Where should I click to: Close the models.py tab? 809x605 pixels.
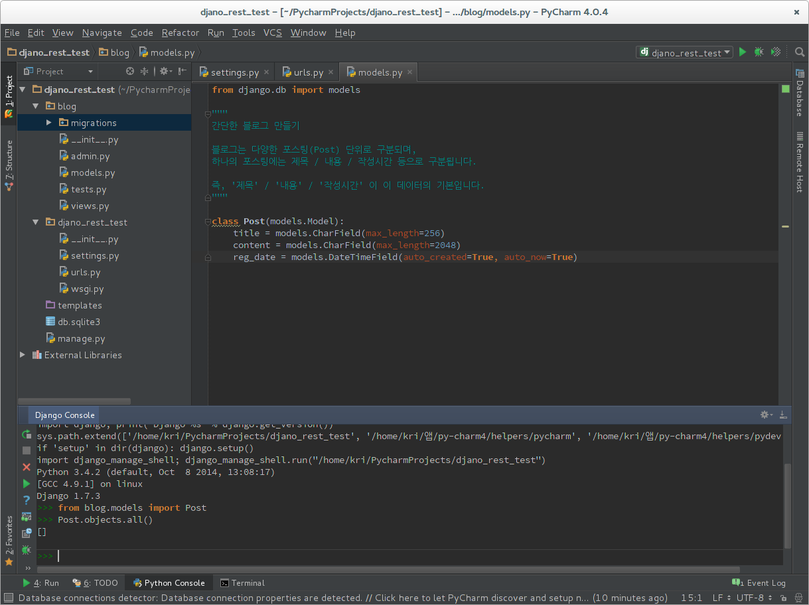click(410, 72)
